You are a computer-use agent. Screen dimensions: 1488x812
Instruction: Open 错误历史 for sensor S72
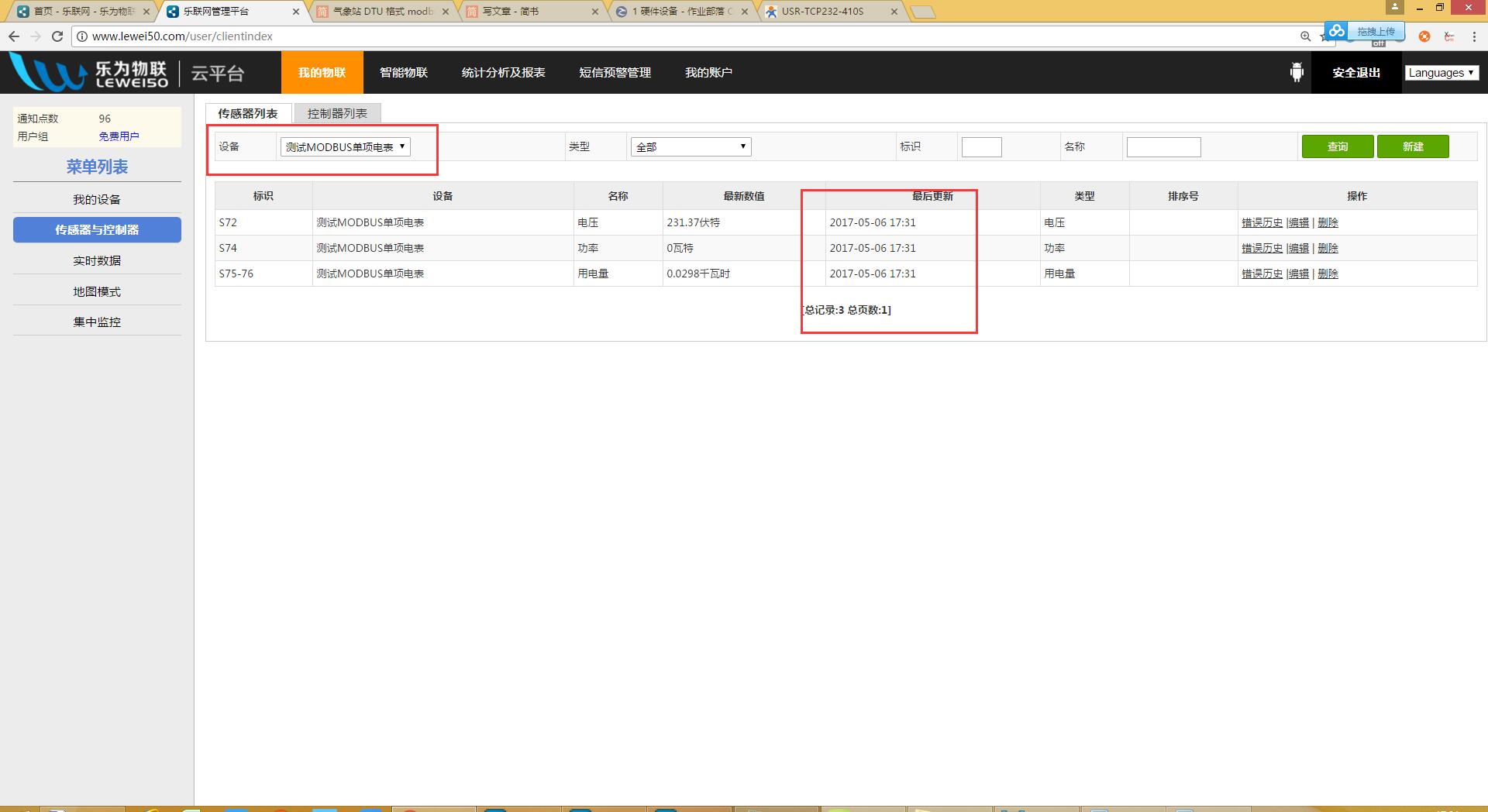tap(1262, 222)
